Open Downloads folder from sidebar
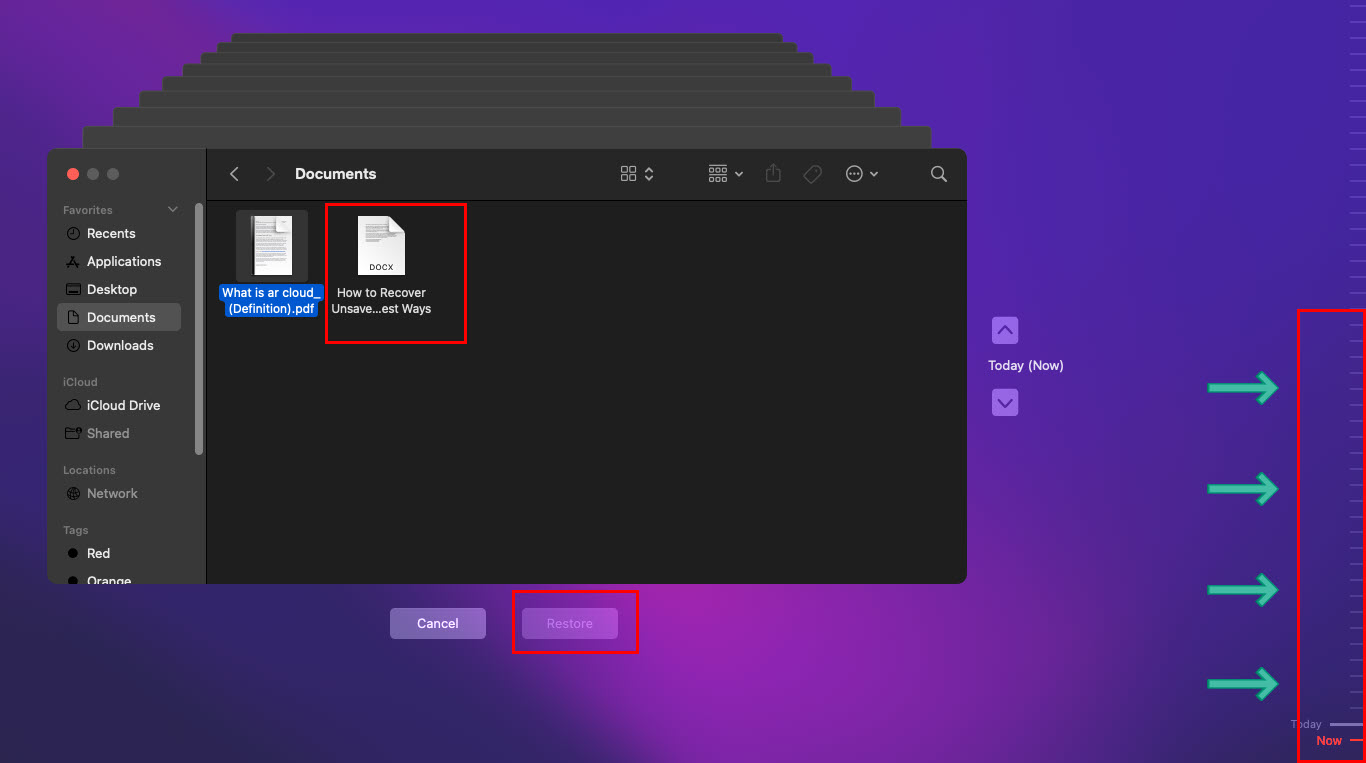 pos(120,345)
